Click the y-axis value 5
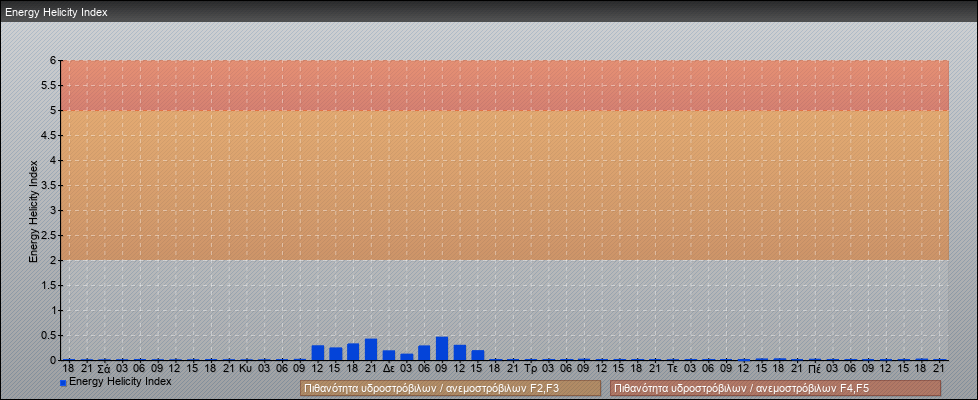The width and height of the screenshot is (978, 400). tap(54, 110)
